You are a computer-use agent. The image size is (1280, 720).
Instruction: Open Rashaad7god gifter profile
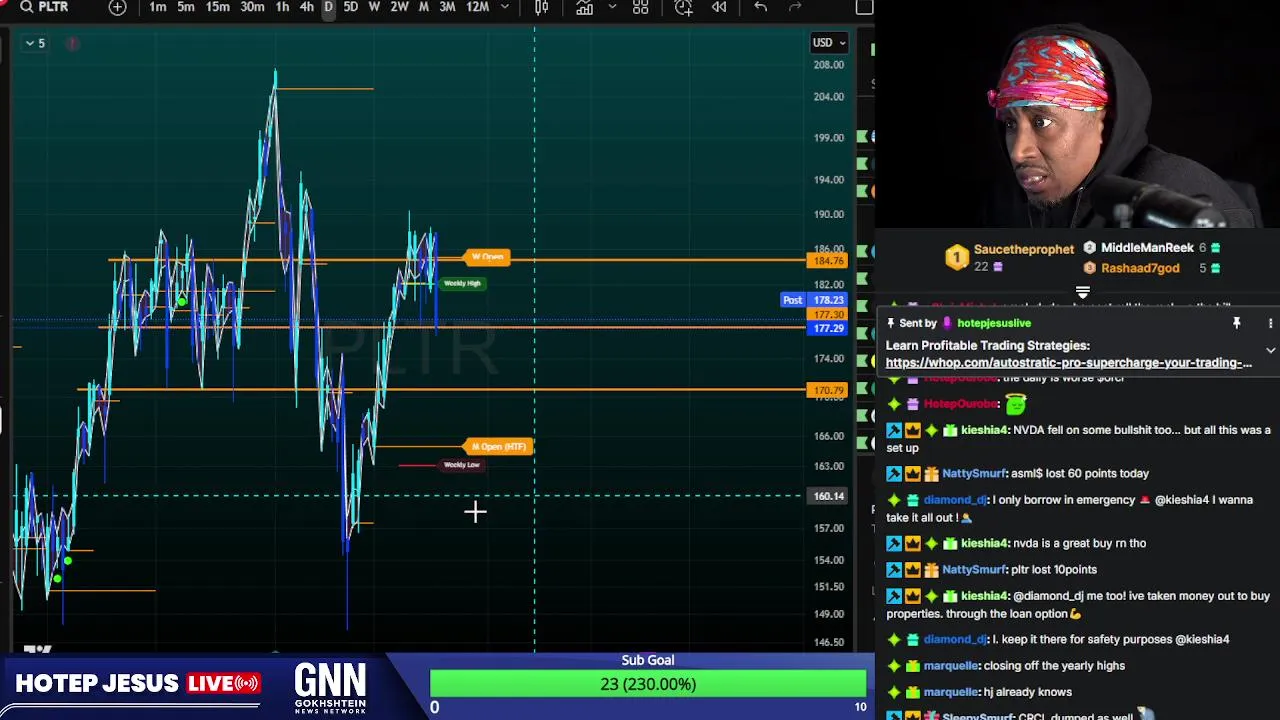[1140, 268]
